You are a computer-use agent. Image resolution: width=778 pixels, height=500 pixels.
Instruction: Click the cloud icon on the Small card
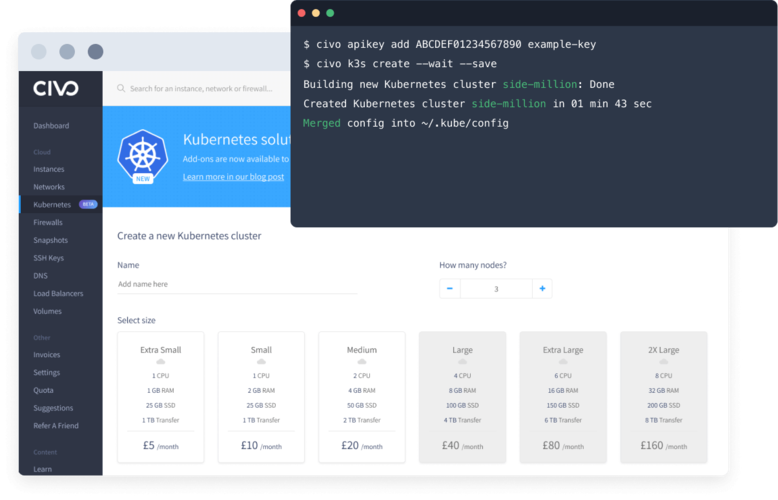(261, 362)
